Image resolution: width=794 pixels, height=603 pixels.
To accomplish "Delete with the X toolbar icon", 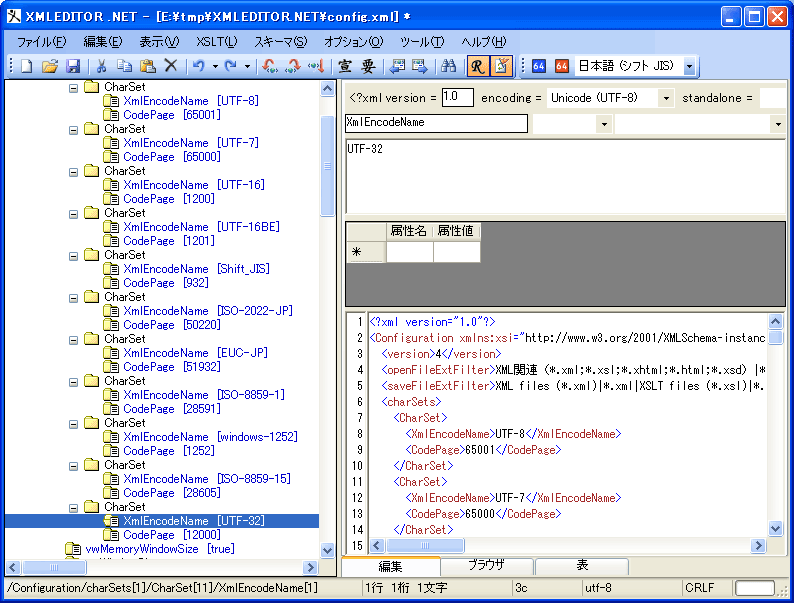I will point(171,66).
